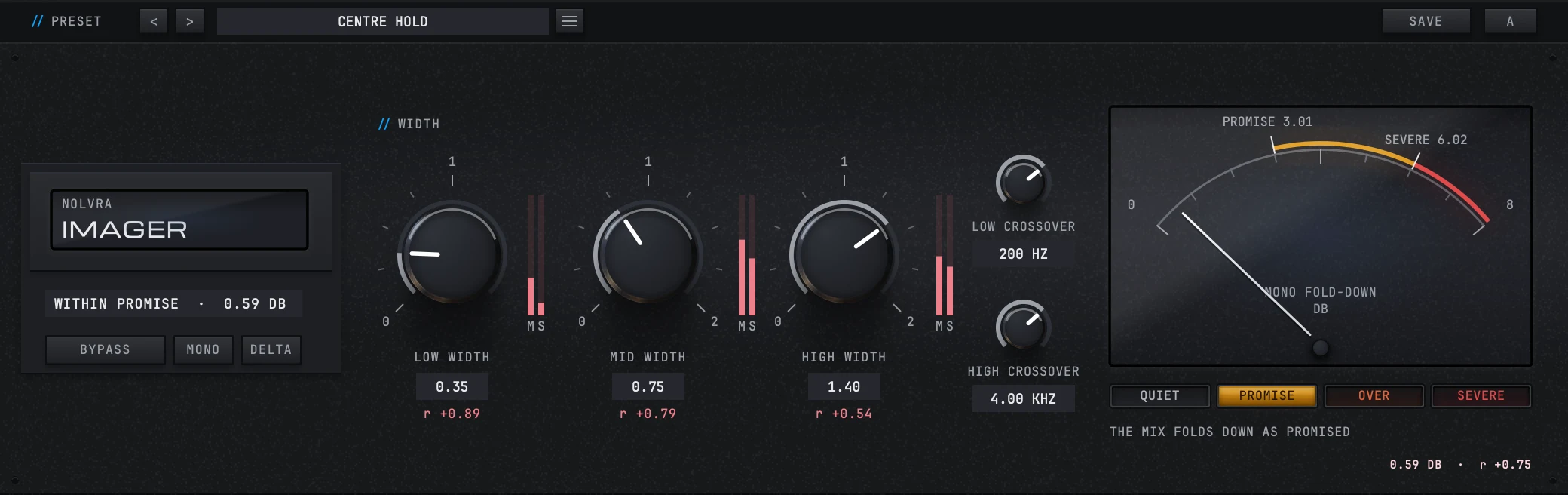Click THE MIX FOLDS DOWN AS PROMISED text

coord(1230,432)
